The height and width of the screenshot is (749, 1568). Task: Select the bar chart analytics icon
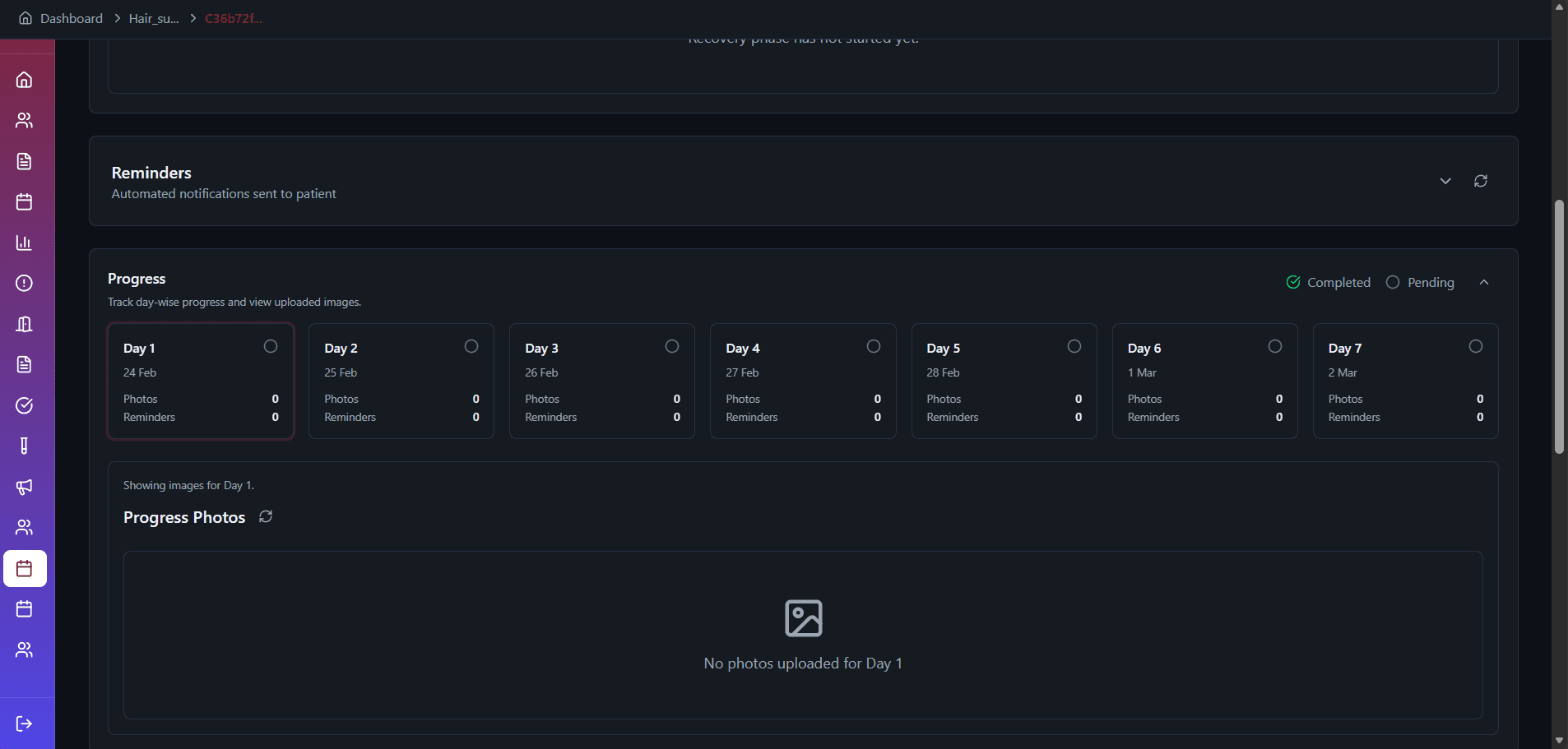pyautogui.click(x=25, y=243)
